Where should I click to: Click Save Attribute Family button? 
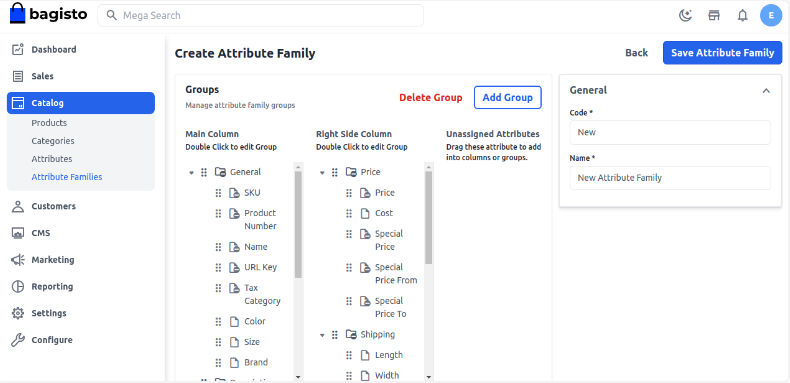[722, 53]
